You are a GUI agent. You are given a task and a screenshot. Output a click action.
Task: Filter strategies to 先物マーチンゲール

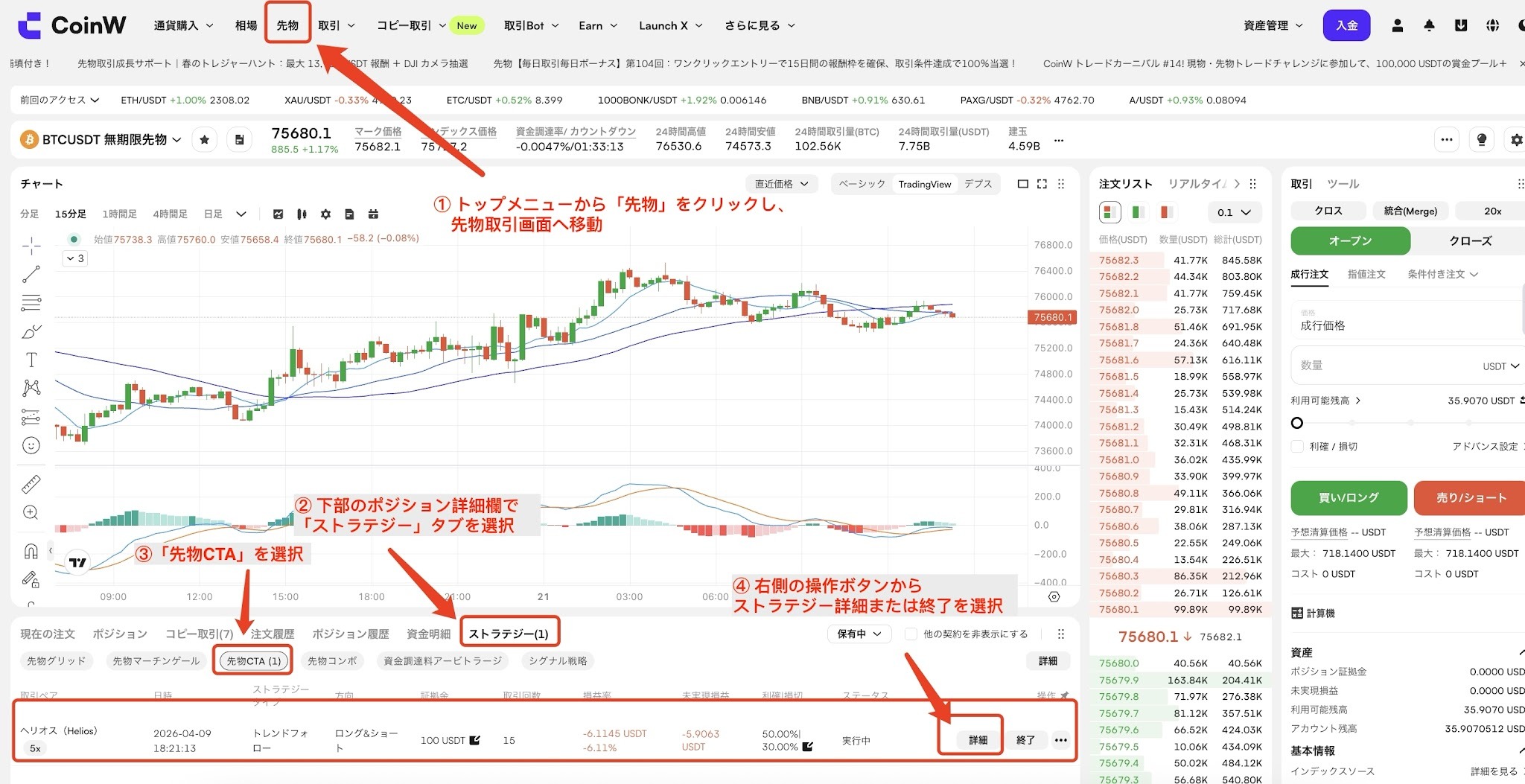point(156,660)
